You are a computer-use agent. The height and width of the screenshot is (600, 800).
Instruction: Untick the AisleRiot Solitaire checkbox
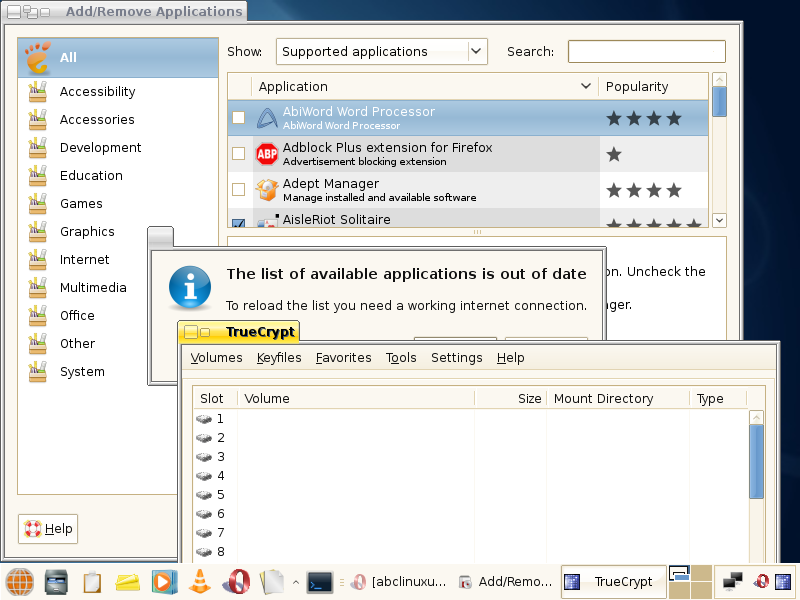238,223
